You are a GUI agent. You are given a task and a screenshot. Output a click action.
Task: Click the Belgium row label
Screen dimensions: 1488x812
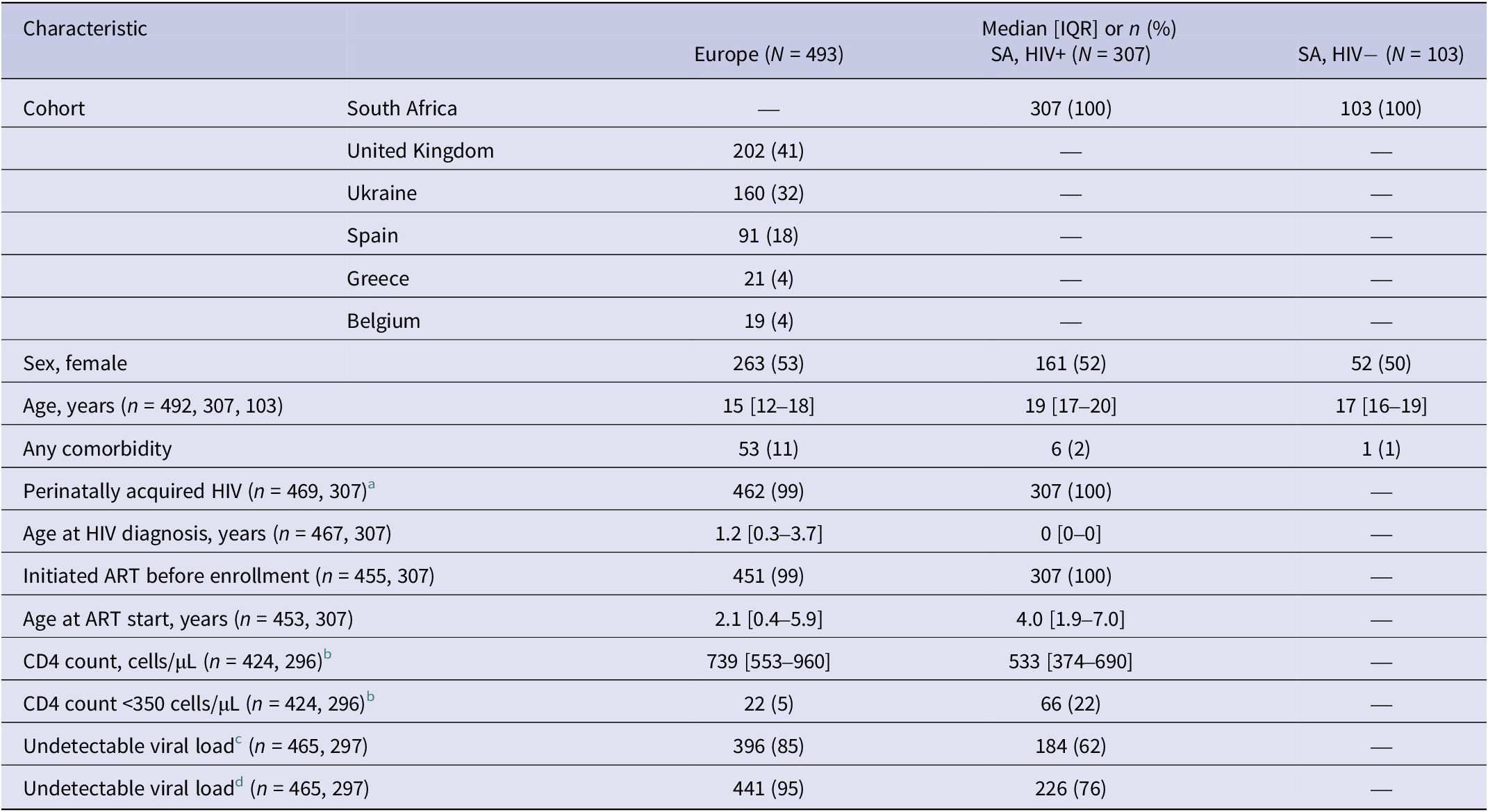[x=383, y=321]
